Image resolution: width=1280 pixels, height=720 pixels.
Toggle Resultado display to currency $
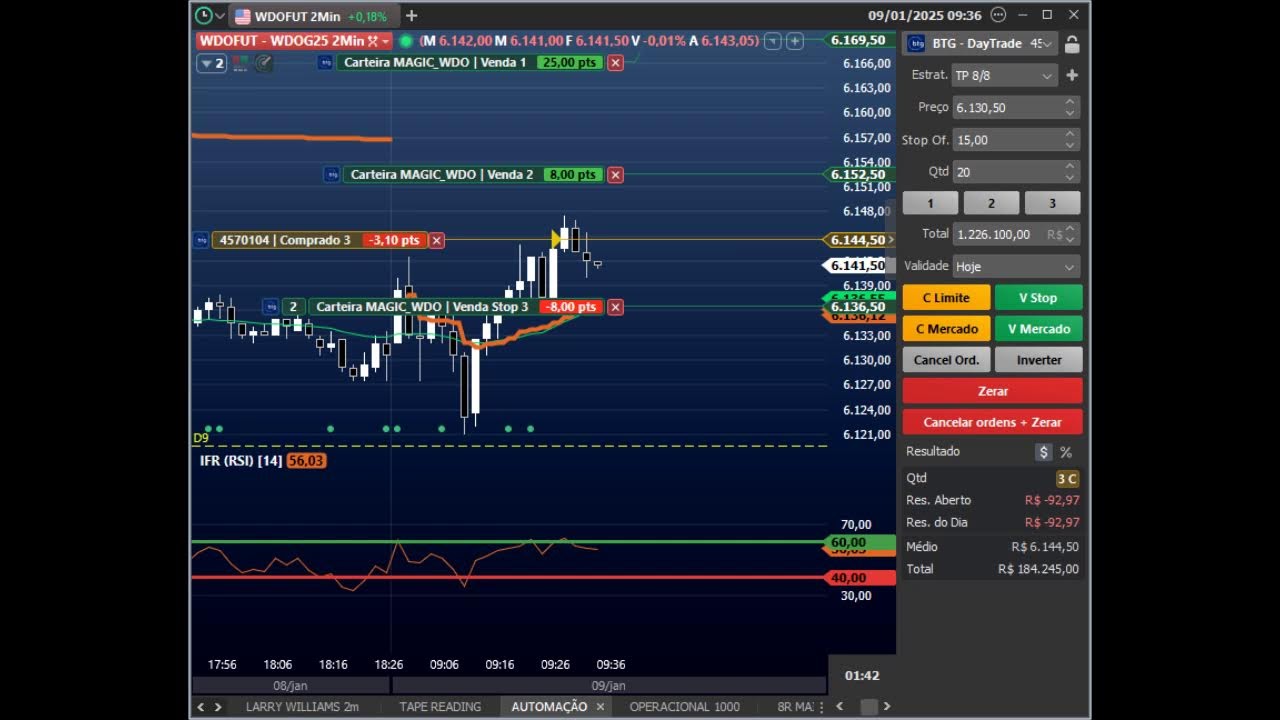[x=1043, y=452]
